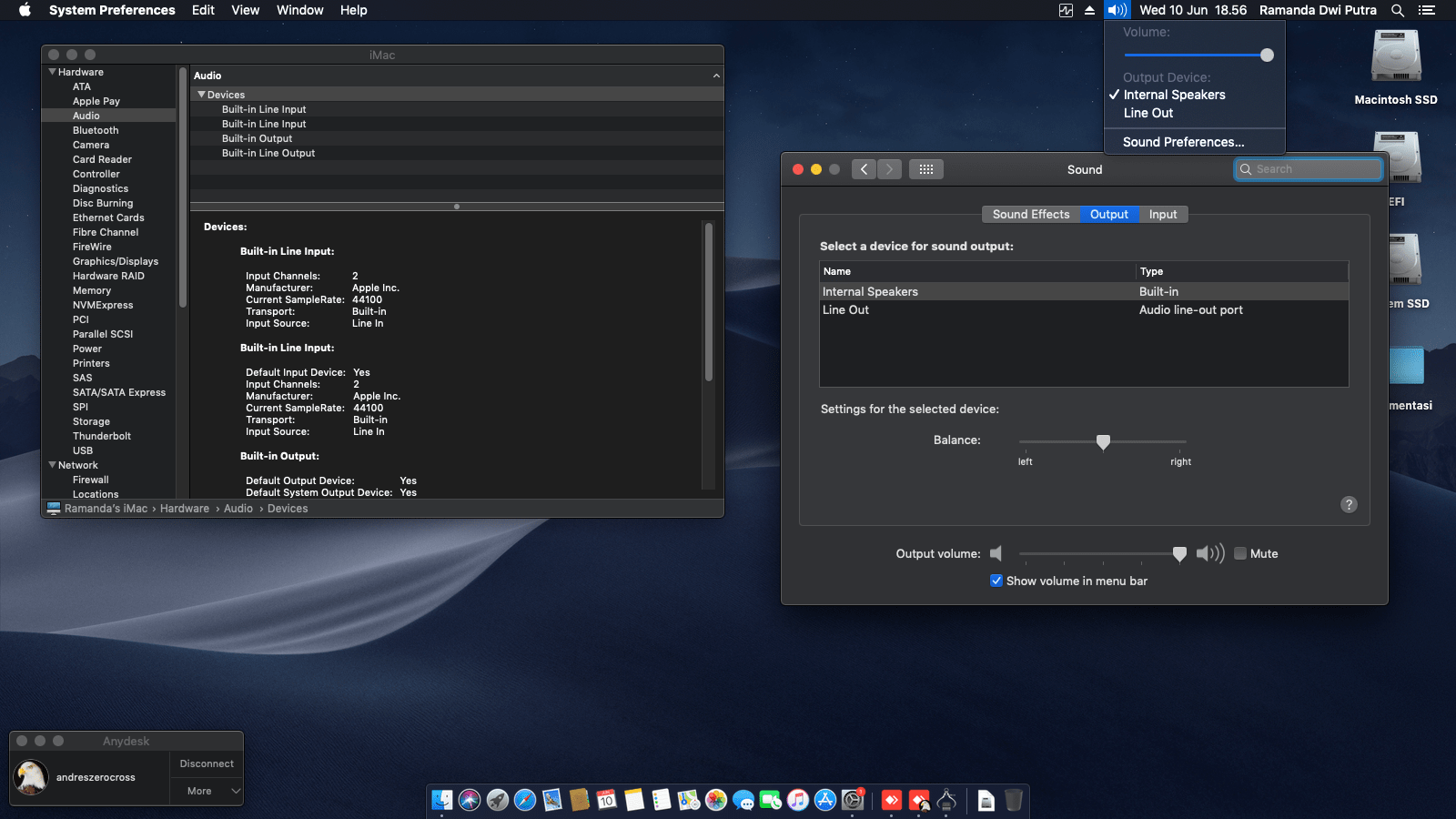Go back using the Sound window back arrow
This screenshot has width=1456, height=819.
click(x=864, y=169)
